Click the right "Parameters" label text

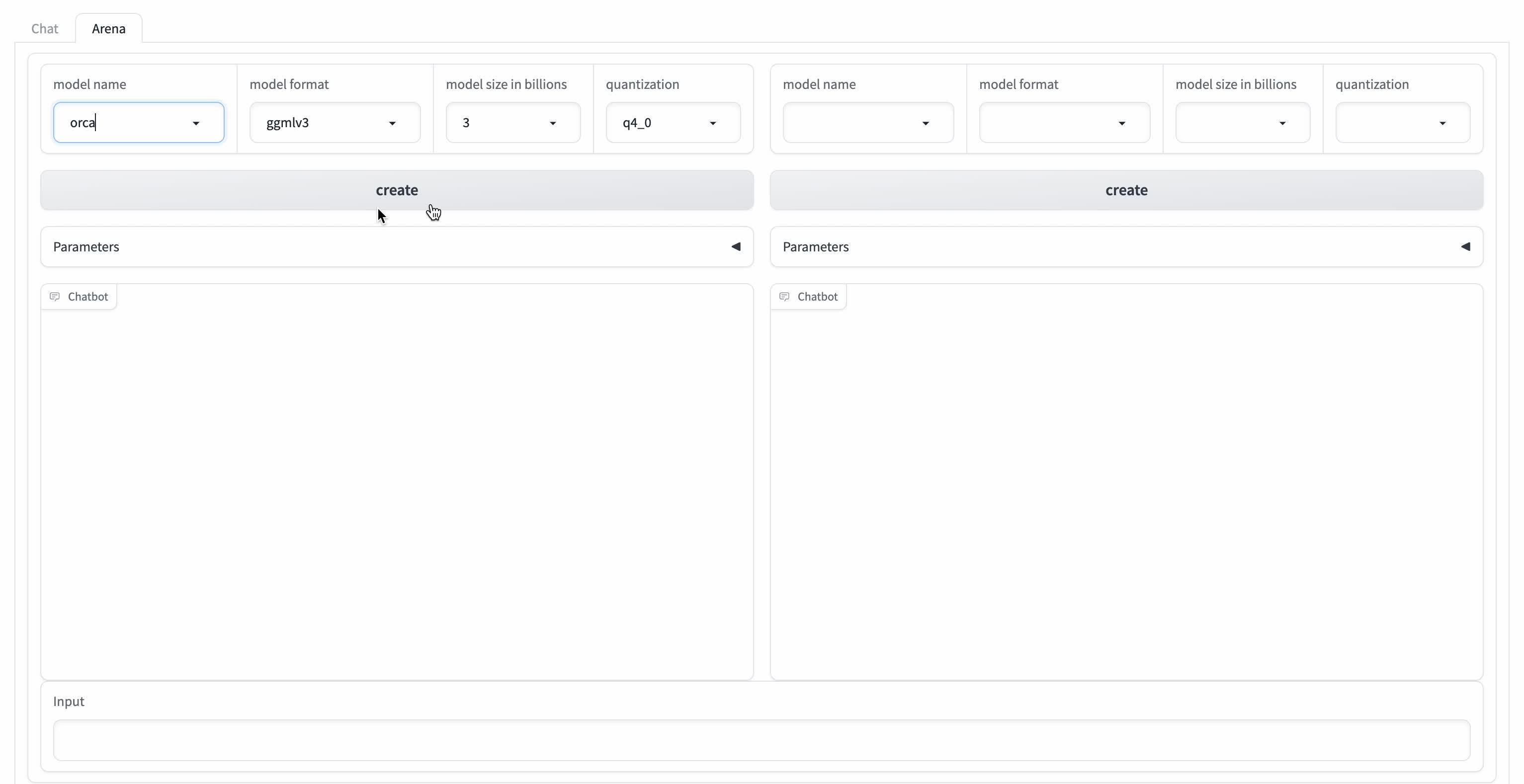click(815, 246)
